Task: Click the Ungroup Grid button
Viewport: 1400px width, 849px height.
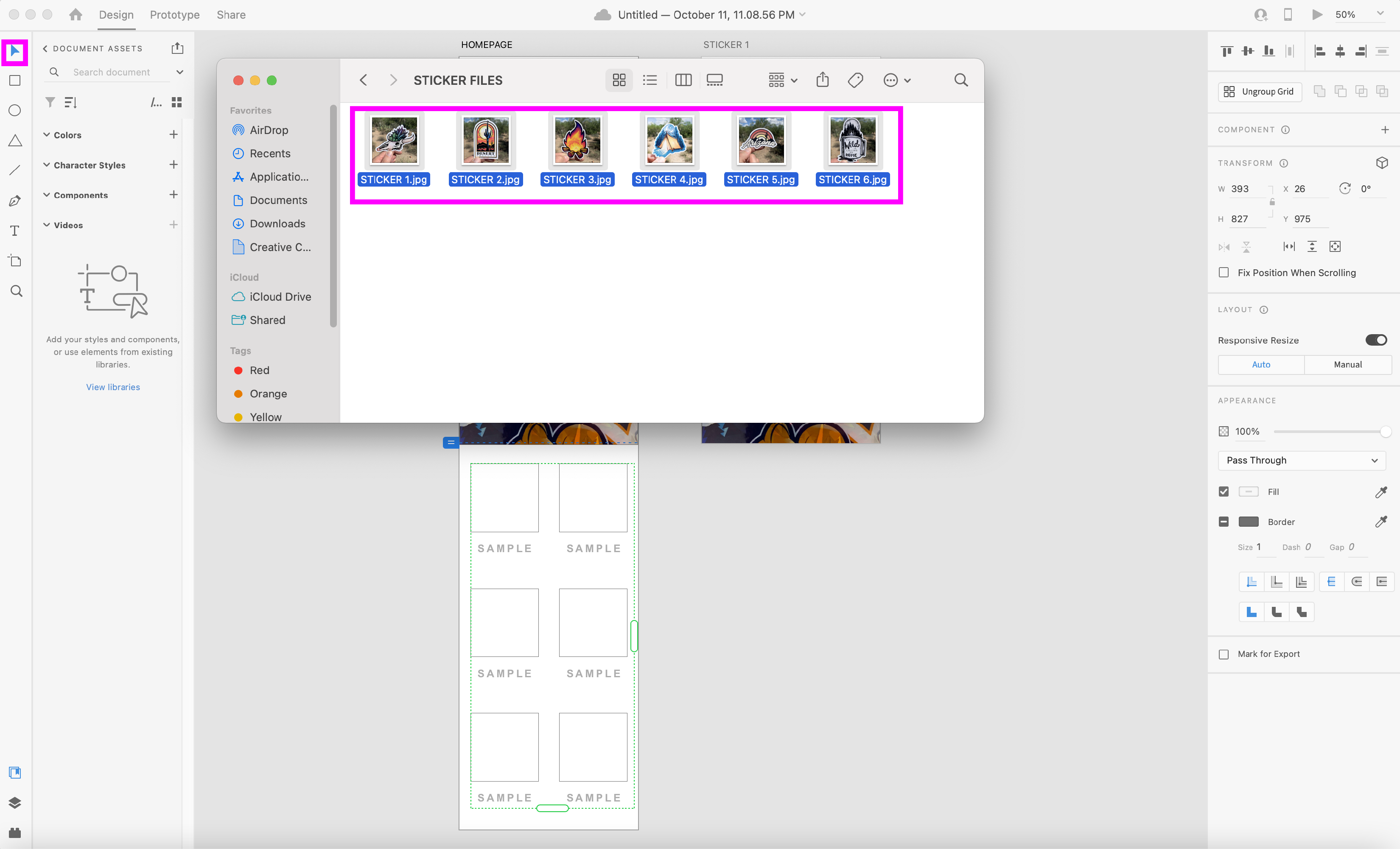Action: (1260, 92)
